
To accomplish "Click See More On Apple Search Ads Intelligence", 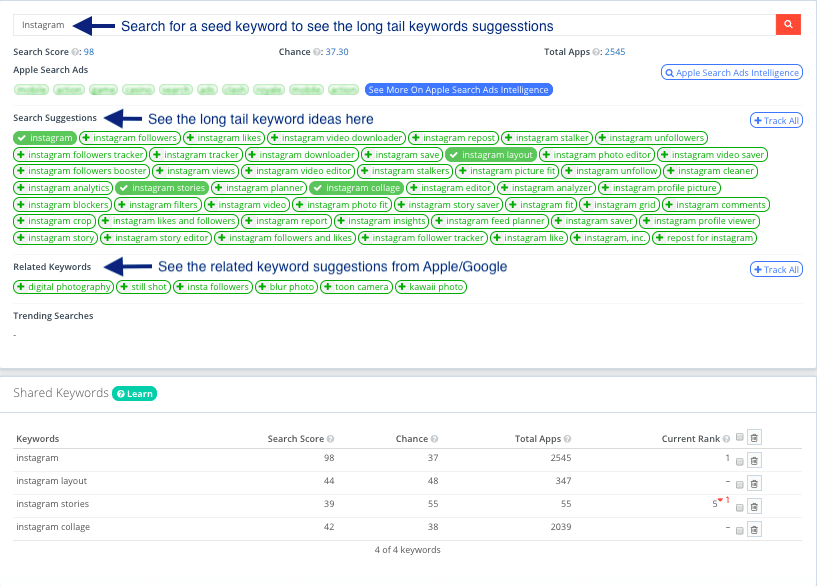I will [459, 90].
